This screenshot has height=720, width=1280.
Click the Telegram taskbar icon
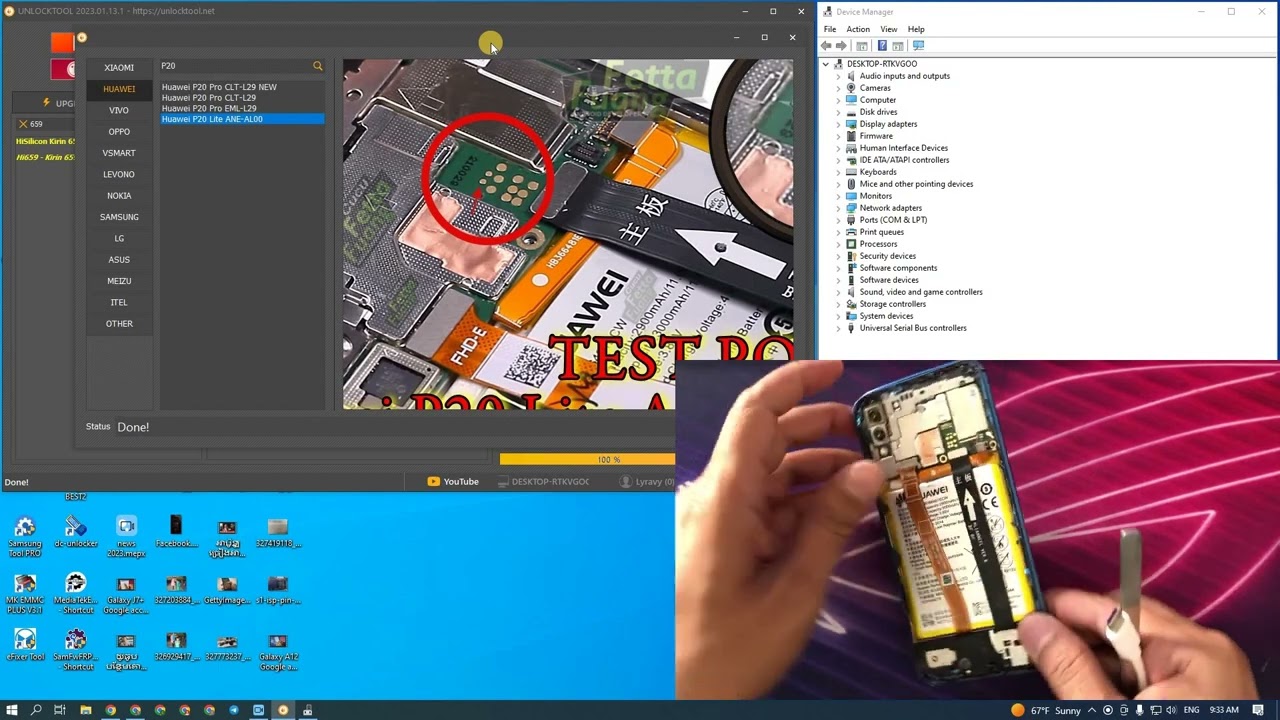[234, 710]
